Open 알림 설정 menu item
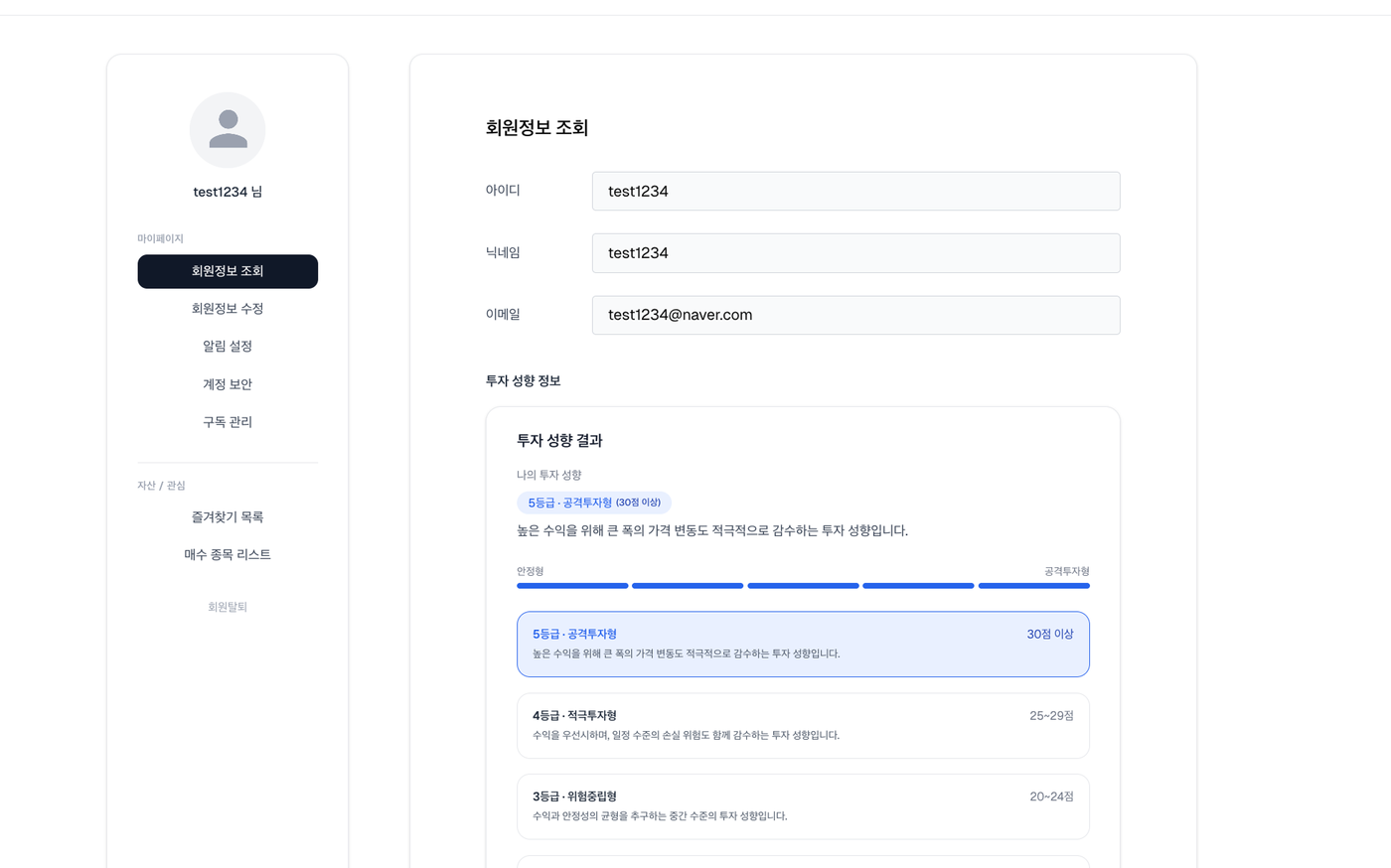Image resolution: width=1391 pixels, height=868 pixels. 228,347
